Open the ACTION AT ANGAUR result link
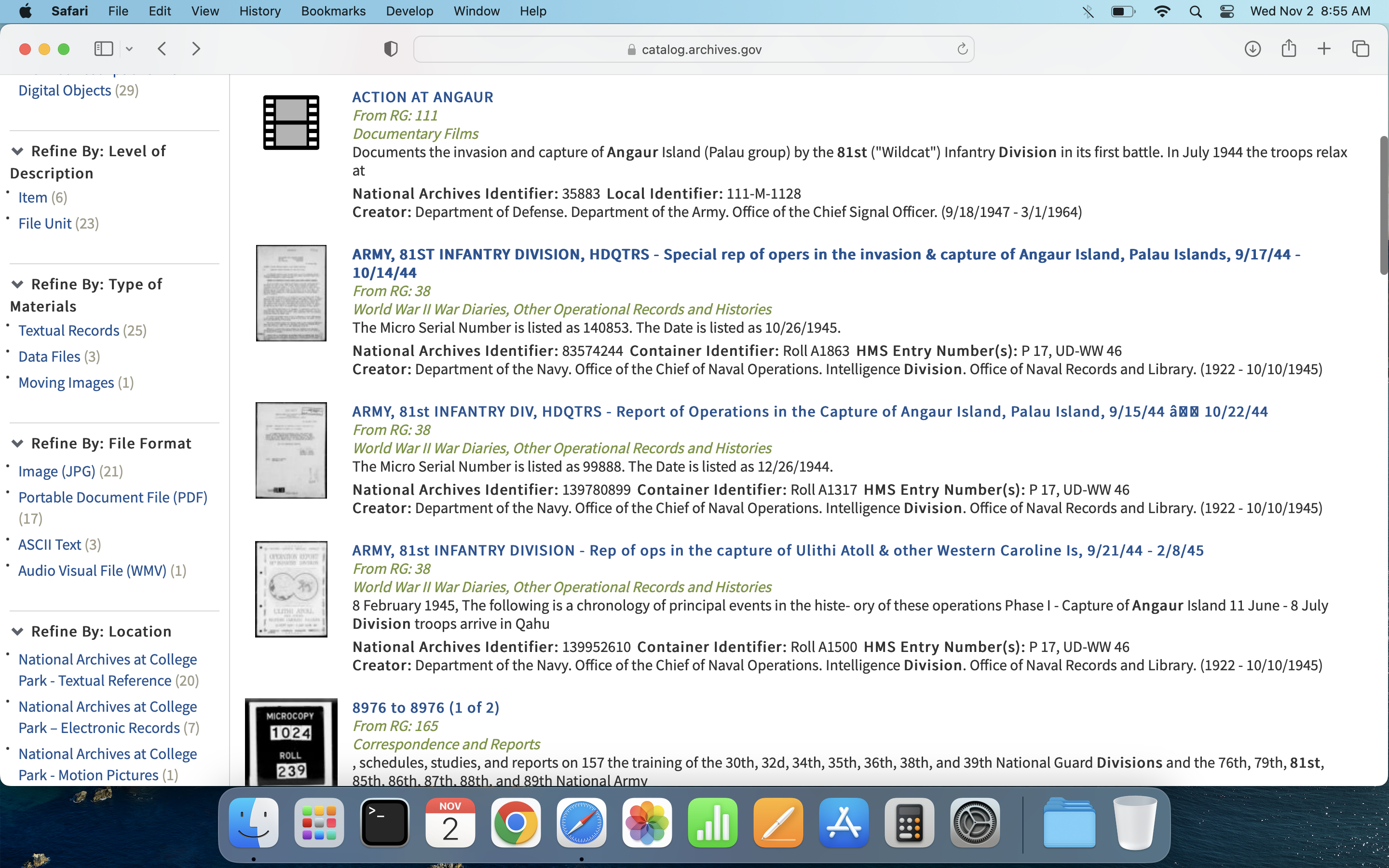 pos(422,97)
